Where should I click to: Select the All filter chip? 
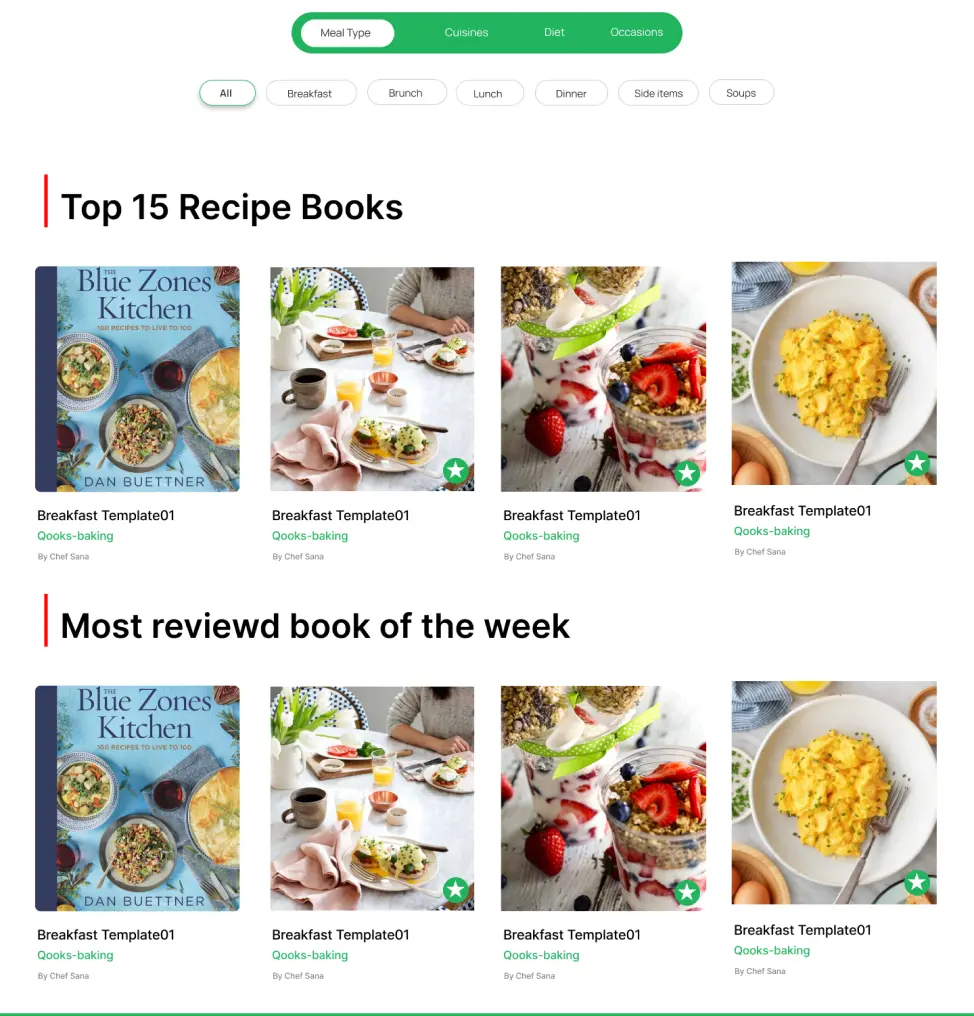(x=226, y=93)
